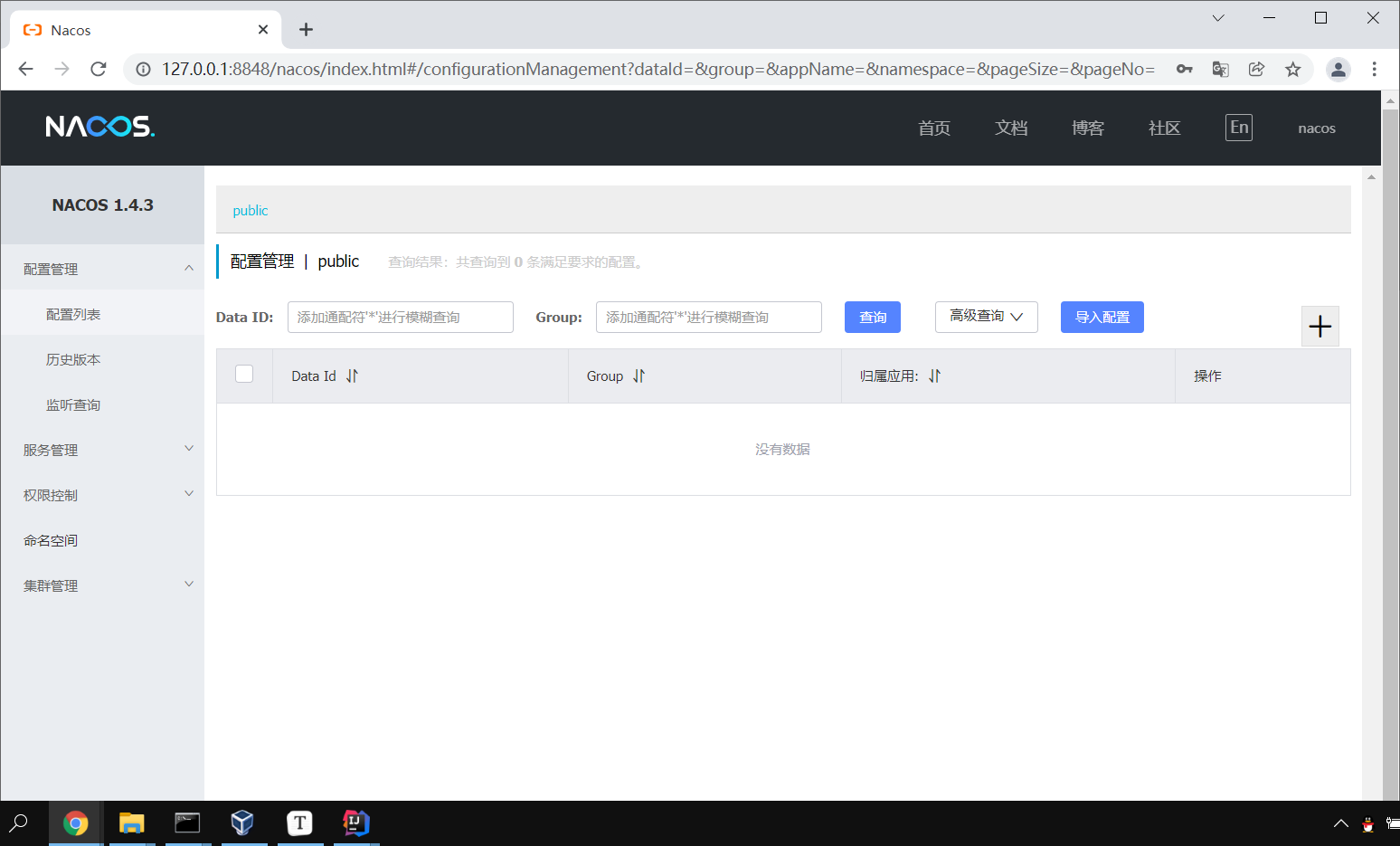The height and width of the screenshot is (846, 1400).
Task: Go to 首页 in the top navigation
Action: pyautogui.click(x=934, y=128)
